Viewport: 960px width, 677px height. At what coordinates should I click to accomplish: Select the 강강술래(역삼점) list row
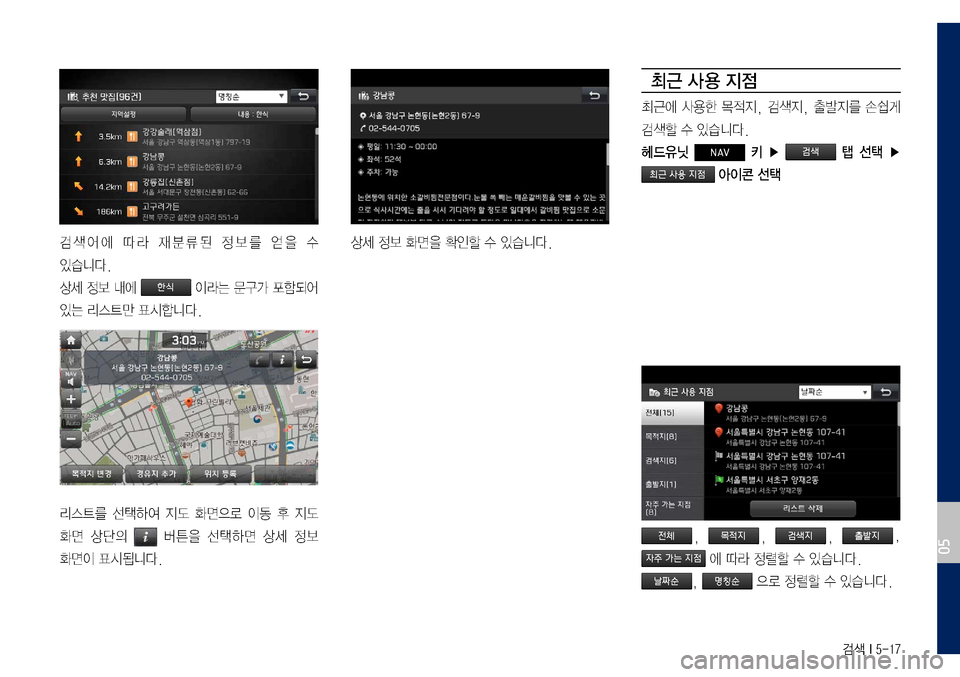(x=187, y=137)
